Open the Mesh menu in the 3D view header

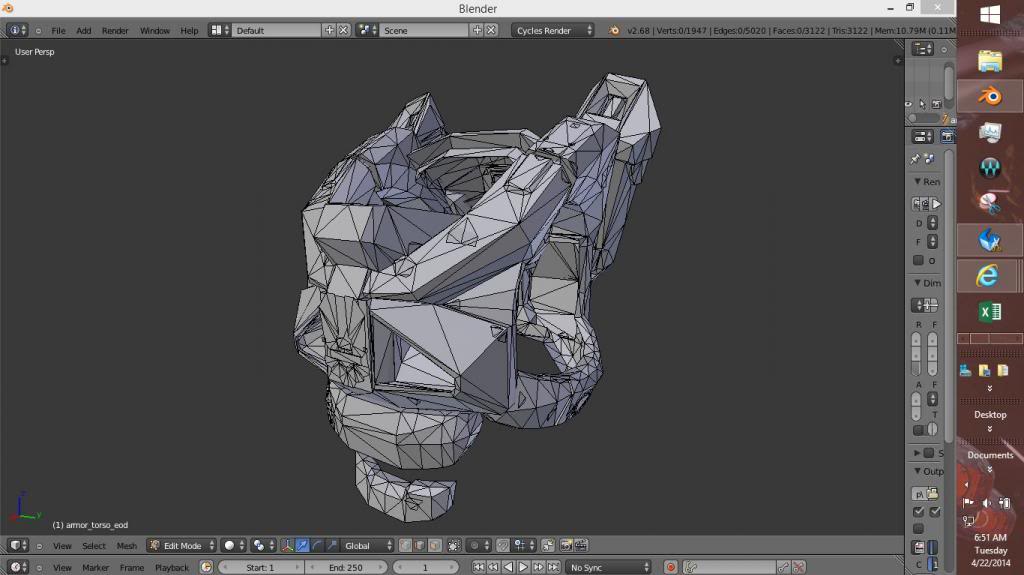[x=127, y=546]
